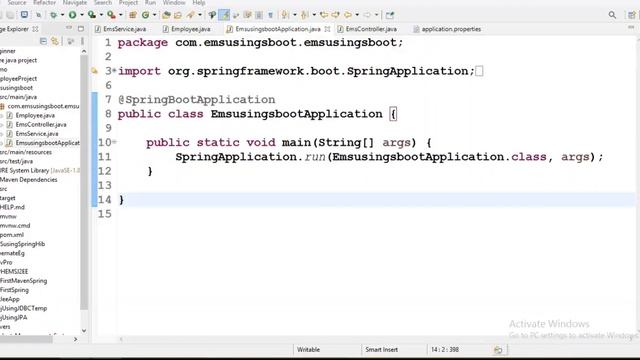Click the Smart Insert status bar entry
The width and height of the screenshot is (640, 360).
point(381,349)
